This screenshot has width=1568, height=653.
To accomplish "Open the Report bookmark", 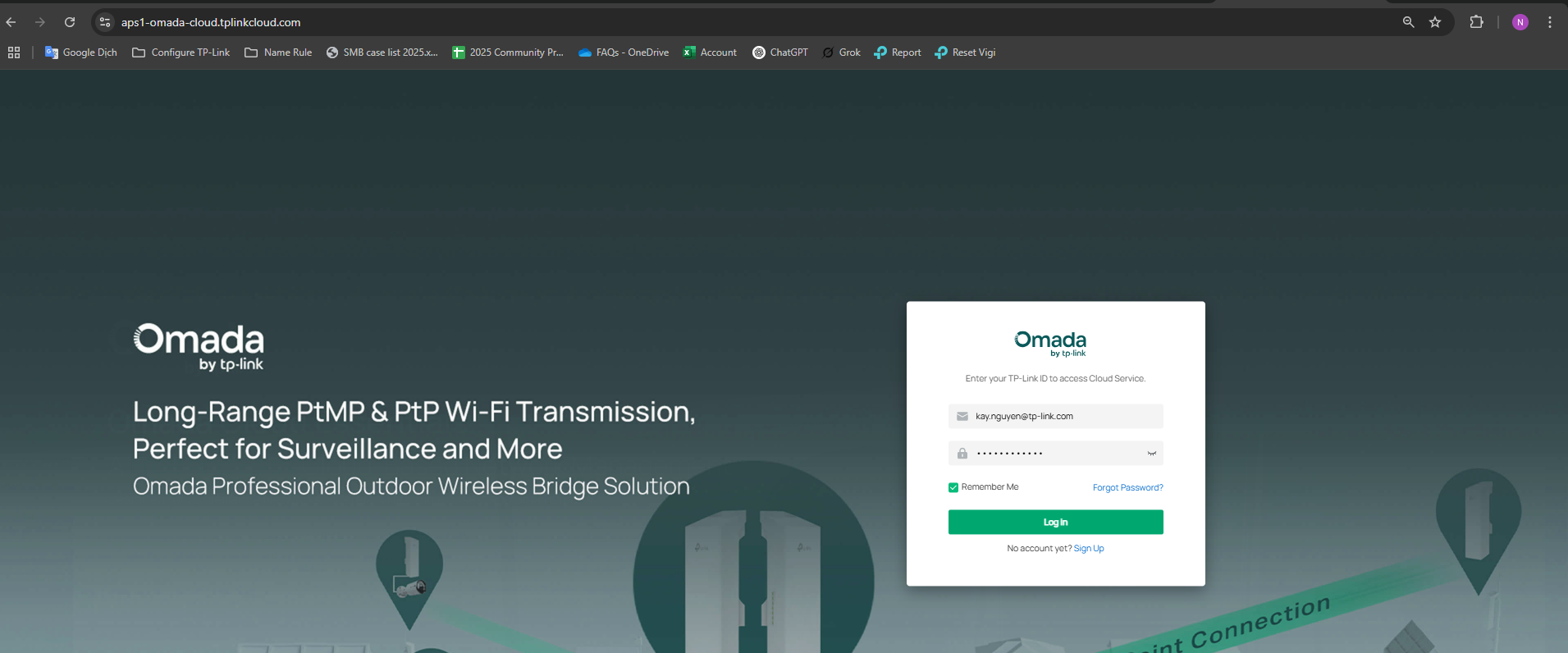I will click(898, 53).
